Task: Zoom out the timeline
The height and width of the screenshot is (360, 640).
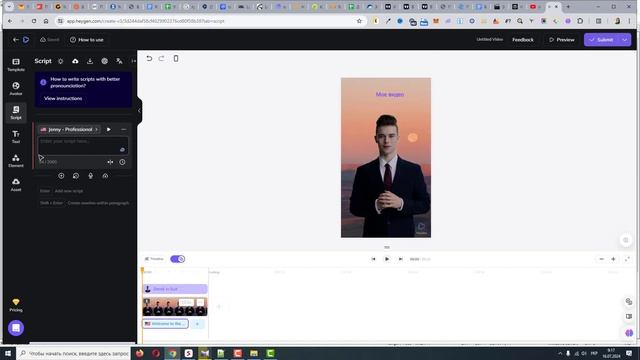Action: (x=601, y=259)
